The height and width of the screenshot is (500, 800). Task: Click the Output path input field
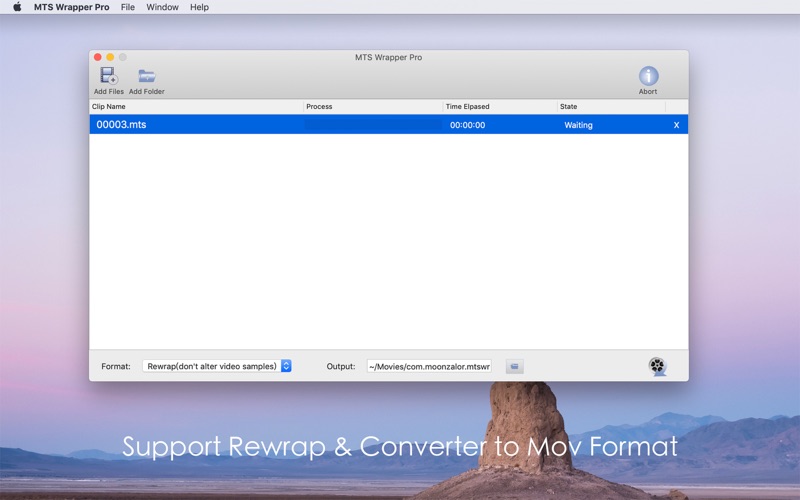click(x=429, y=366)
